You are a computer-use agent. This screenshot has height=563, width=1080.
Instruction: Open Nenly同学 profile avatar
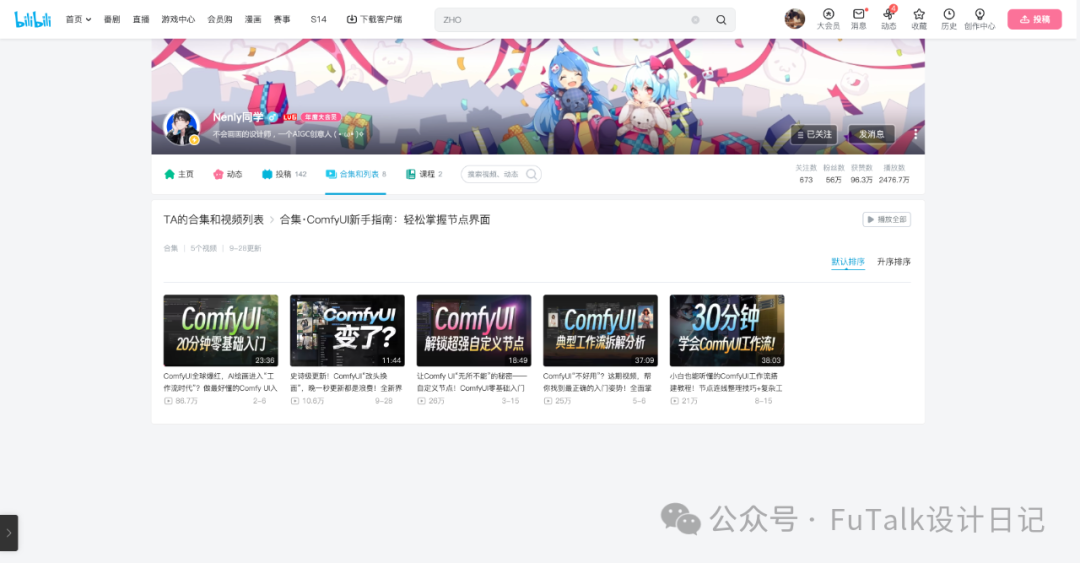pos(182,127)
